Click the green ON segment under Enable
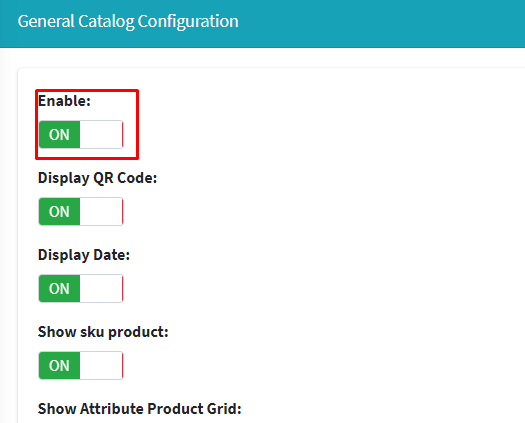 coord(59,135)
